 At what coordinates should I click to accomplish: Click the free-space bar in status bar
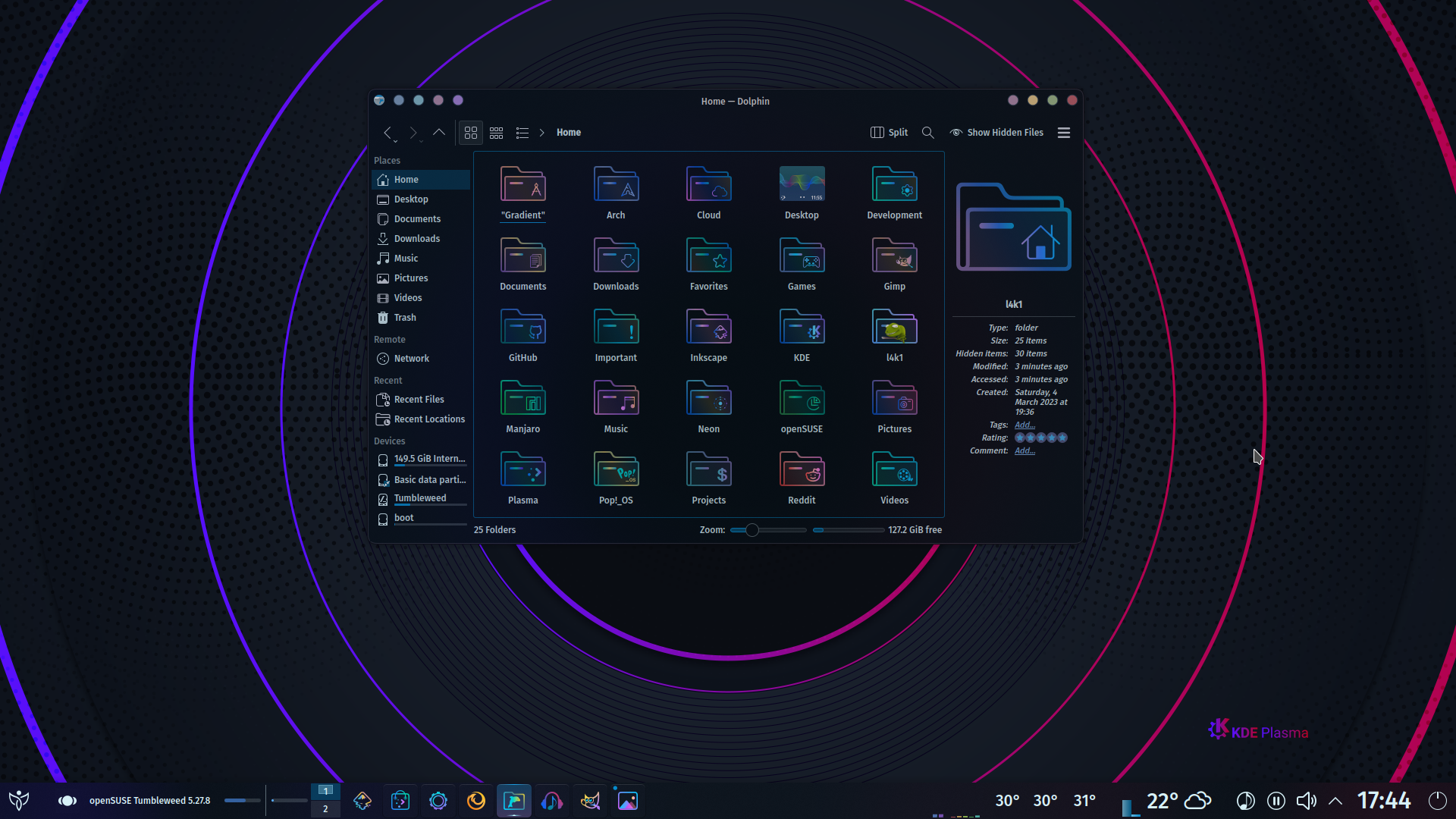(848, 530)
